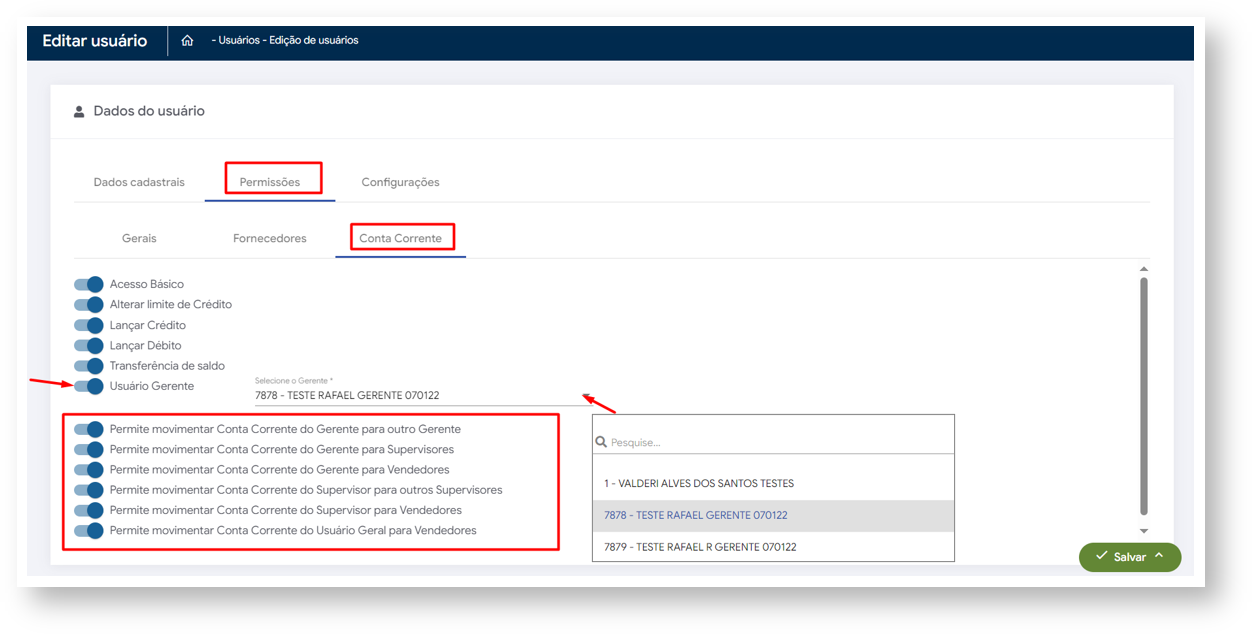Select 1 - VALDERI ALVES DOS SANTOS TESTES
This screenshot has width=1253, height=635.
click(699, 483)
